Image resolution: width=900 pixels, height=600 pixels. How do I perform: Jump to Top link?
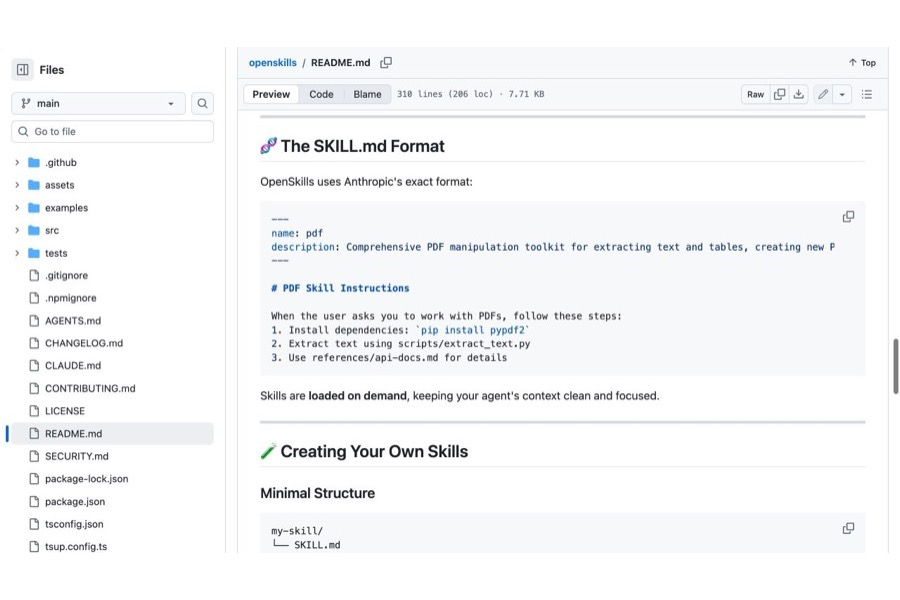click(862, 63)
